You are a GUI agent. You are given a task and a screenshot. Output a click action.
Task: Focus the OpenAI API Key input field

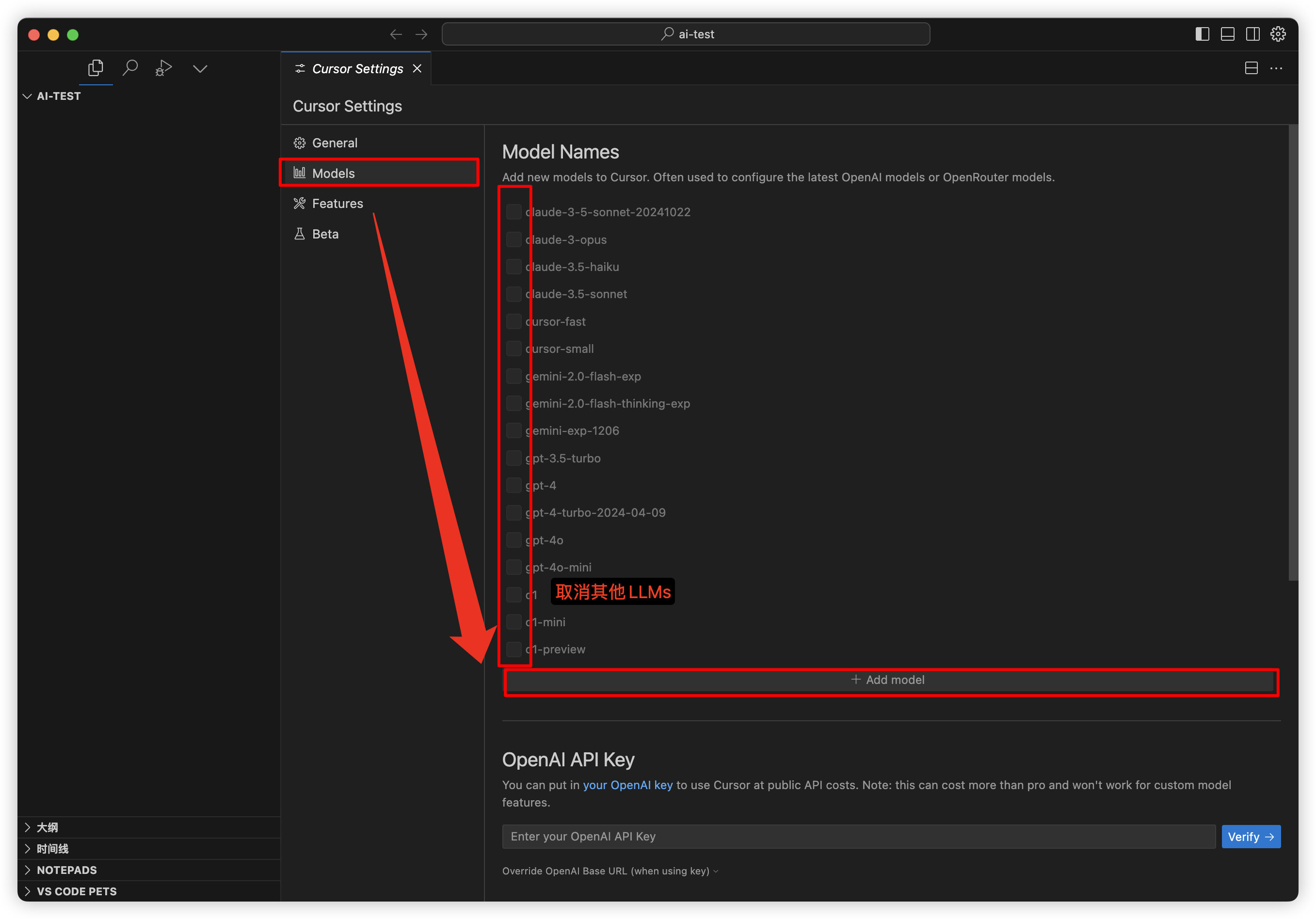859,837
